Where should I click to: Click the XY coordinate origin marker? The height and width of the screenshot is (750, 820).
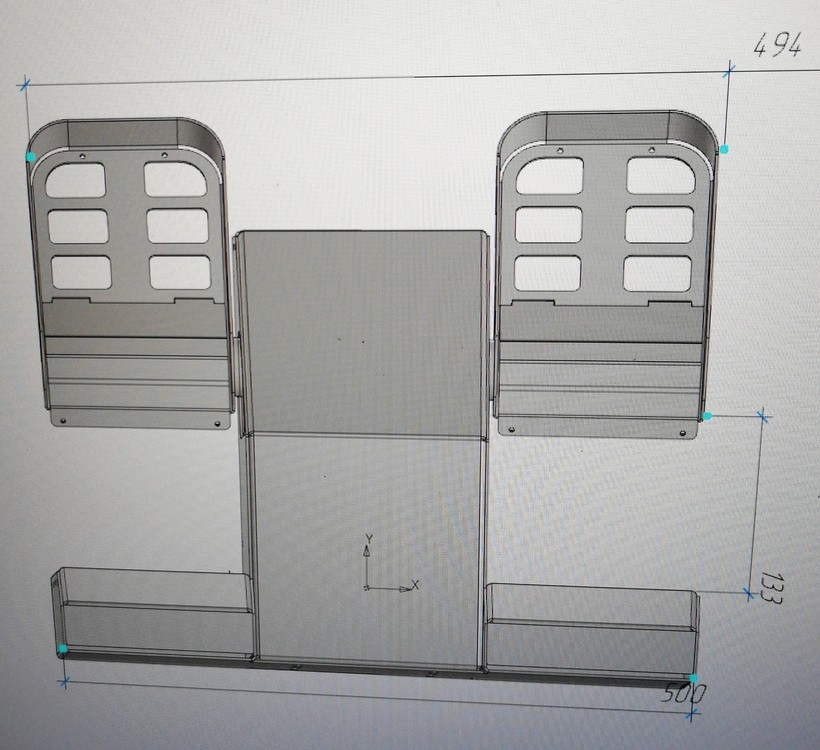point(367,588)
